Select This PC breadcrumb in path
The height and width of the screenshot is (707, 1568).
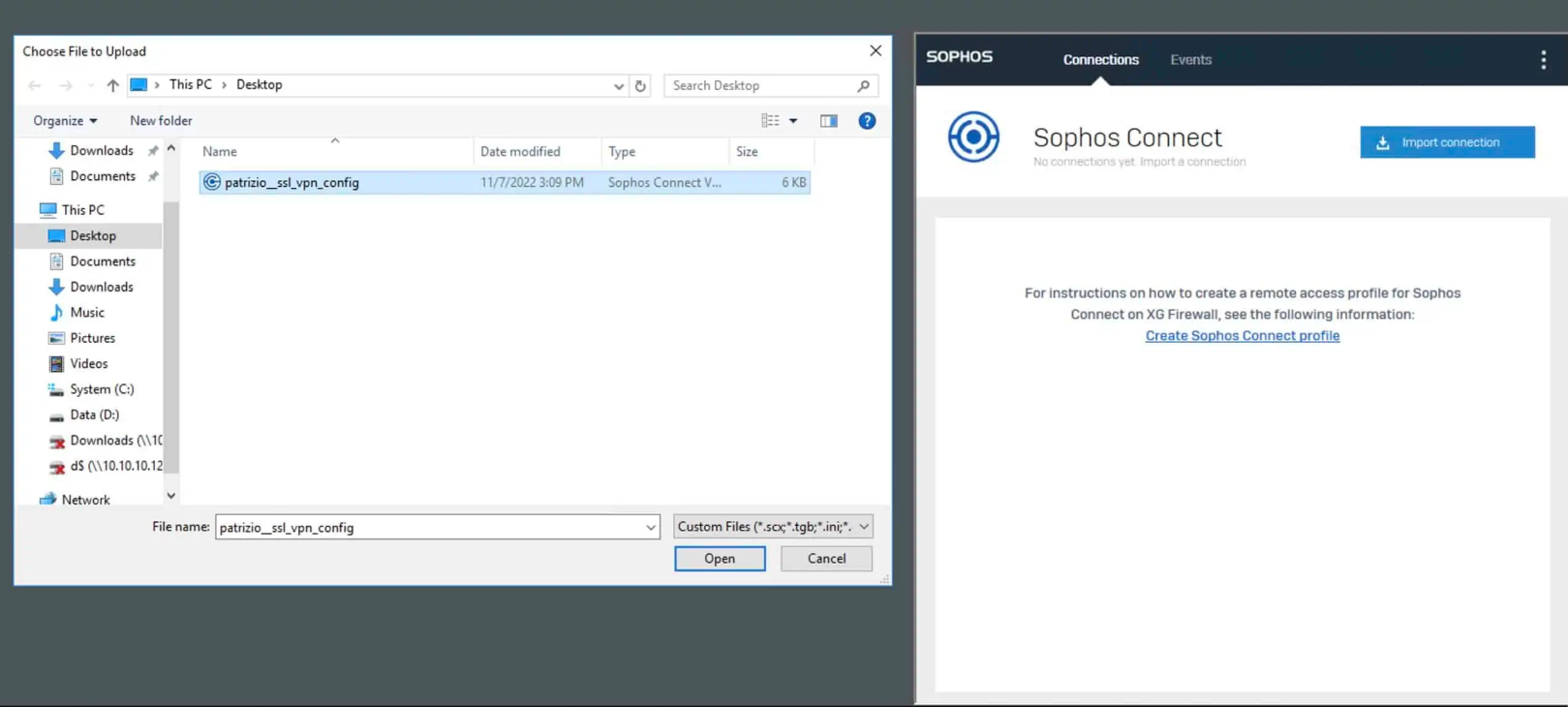coord(190,84)
